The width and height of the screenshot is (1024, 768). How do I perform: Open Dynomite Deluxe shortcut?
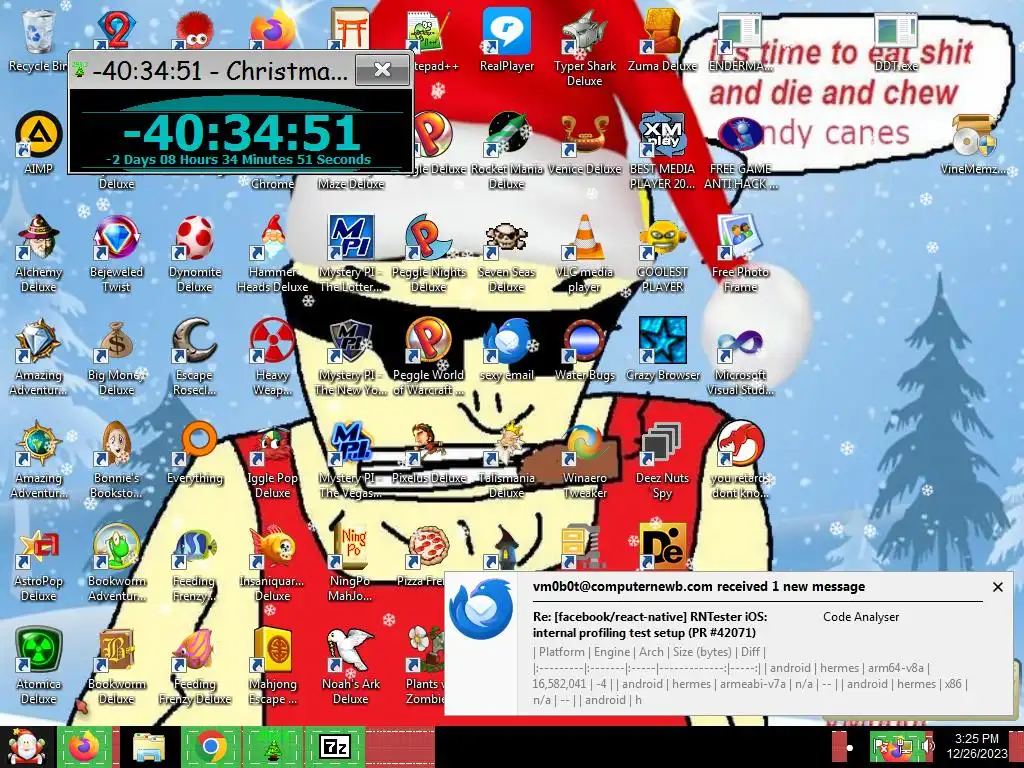pos(194,238)
